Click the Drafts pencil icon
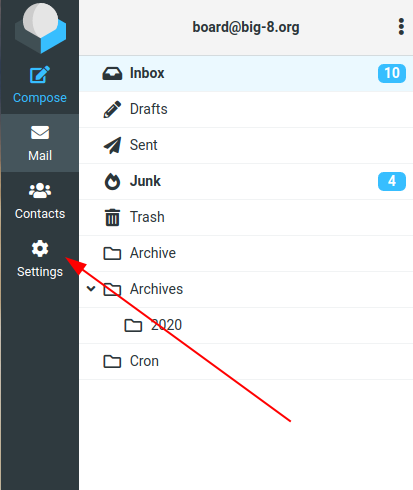This screenshot has height=490, width=413. 112,109
